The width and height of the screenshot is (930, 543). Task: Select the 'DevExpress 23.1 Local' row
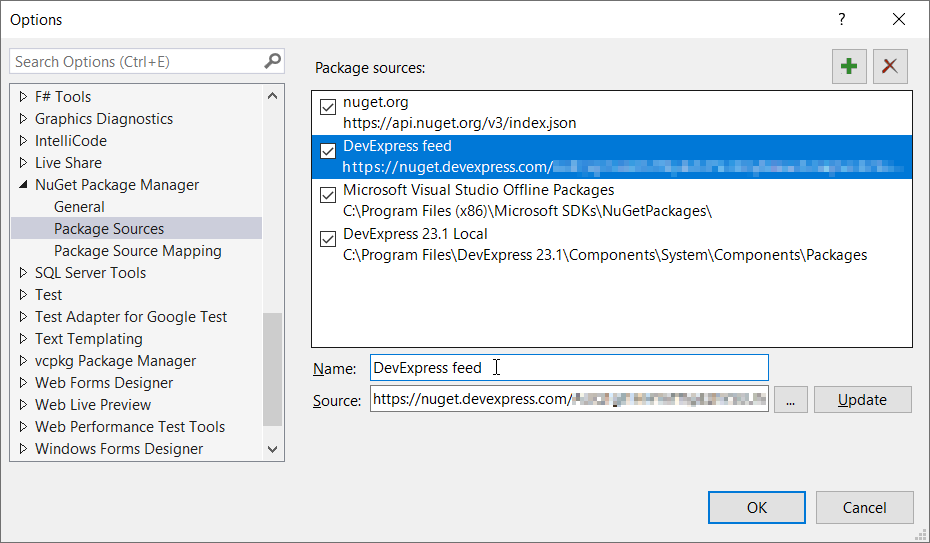click(x=611, y=244)
